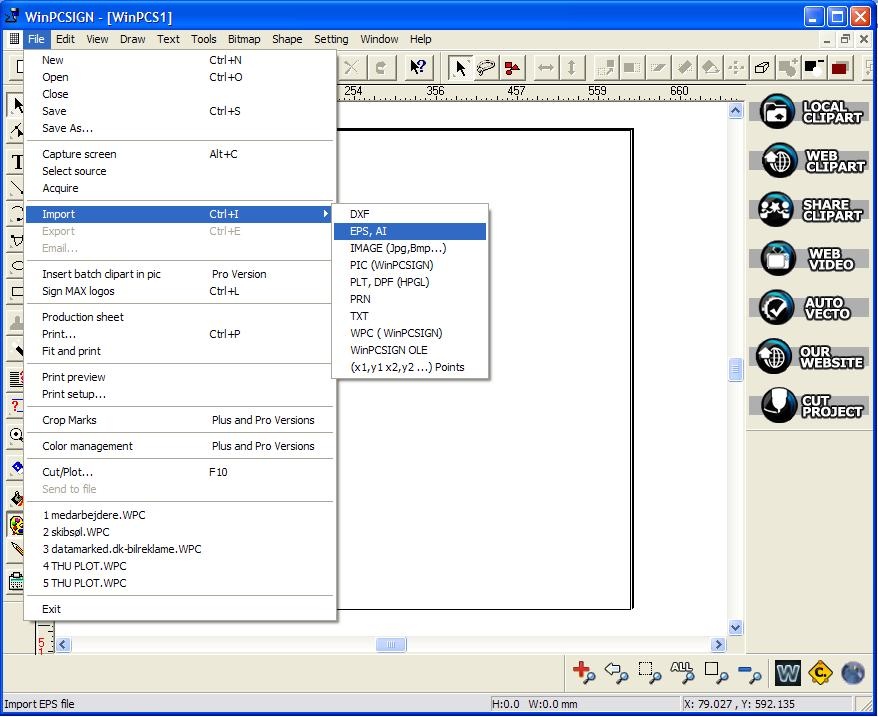This screenshot has height=717, width=878.
Task: Click Exit in the File menu
Action: point(52,609)
